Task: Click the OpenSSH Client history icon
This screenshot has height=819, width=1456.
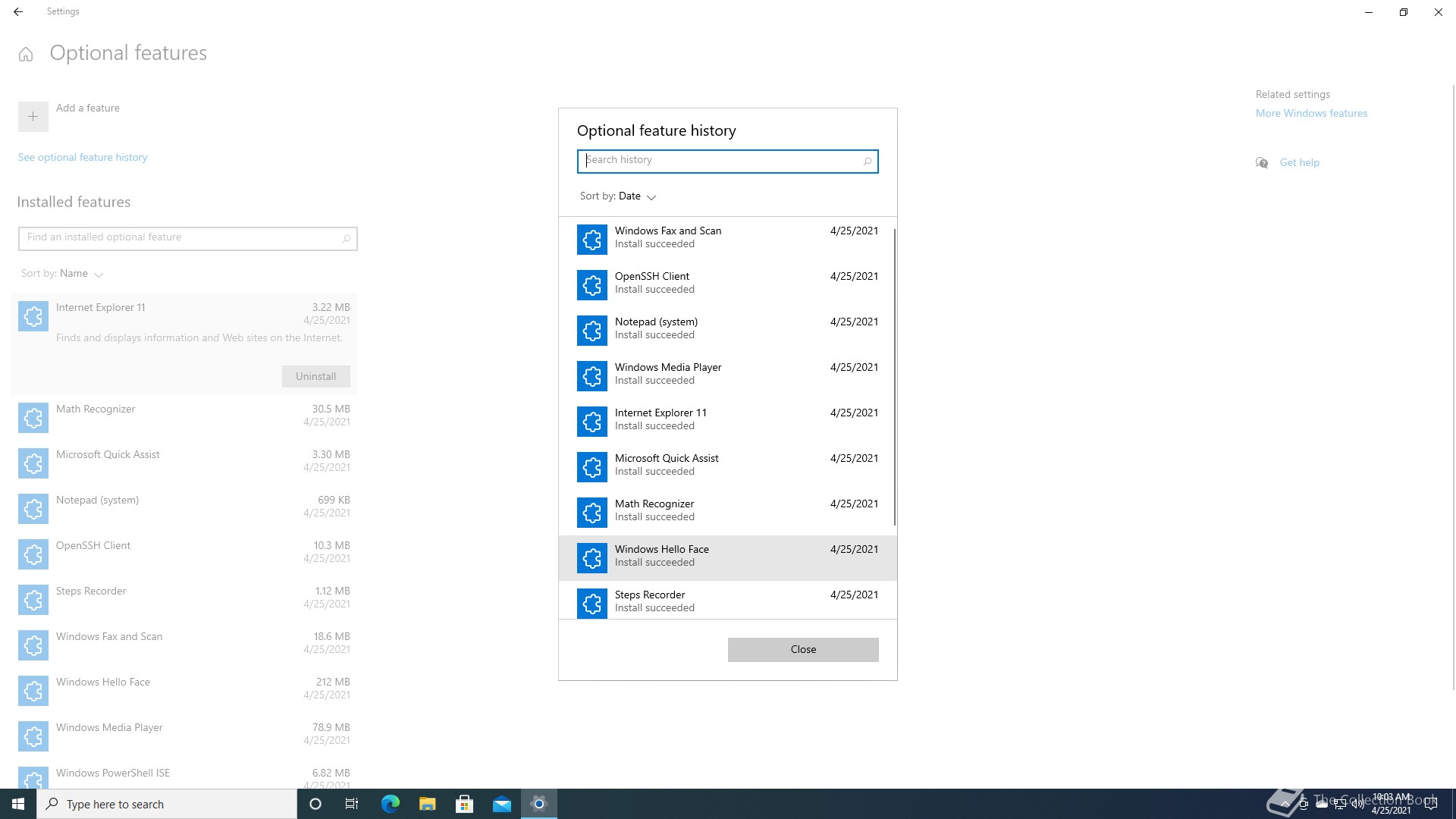Action: pyautogui.click(x=591, y=284)
